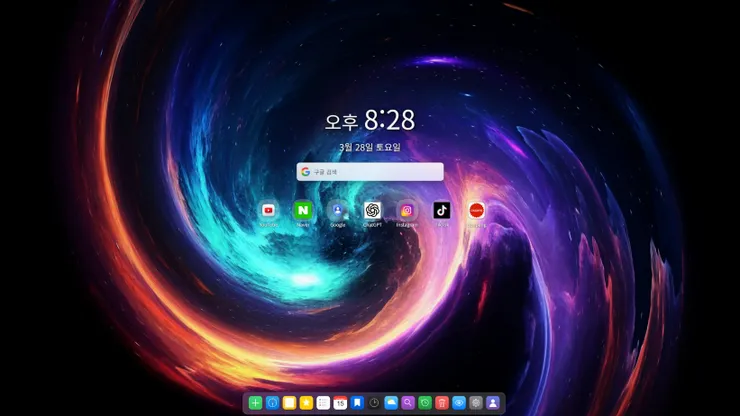Open the calendar icon showing 15

point(340,403)
